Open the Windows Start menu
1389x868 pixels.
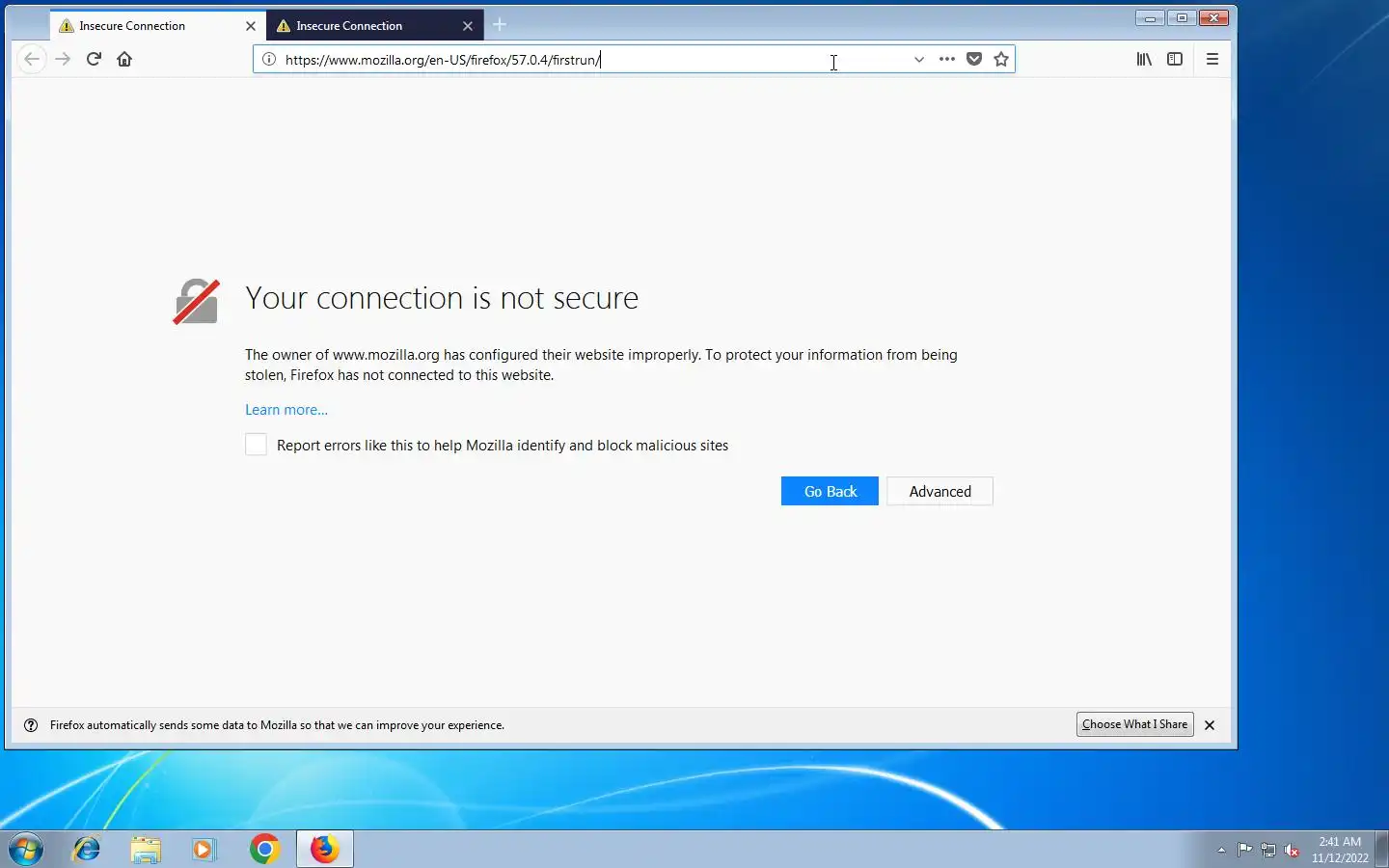pos(26,850)
